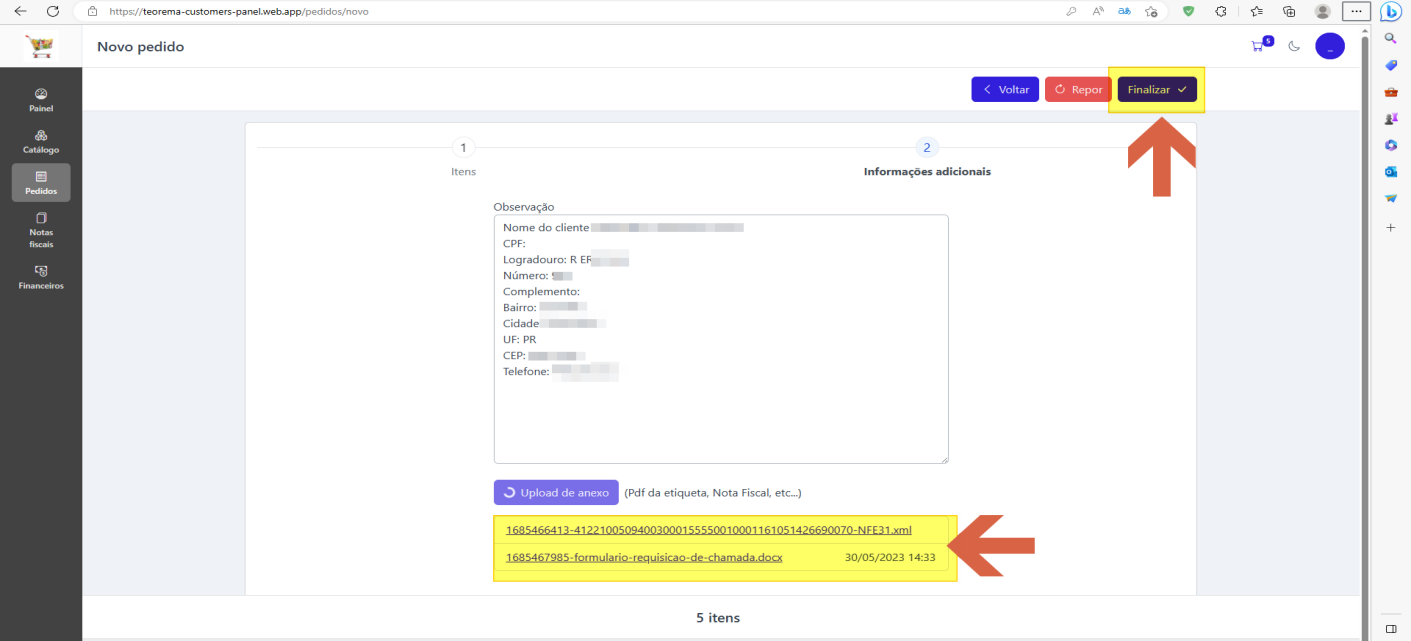Image resolution: width=1411 pixels, height=641 pixels.
Task: Toggle dark mode moon icon
Action: [1294, 46]
